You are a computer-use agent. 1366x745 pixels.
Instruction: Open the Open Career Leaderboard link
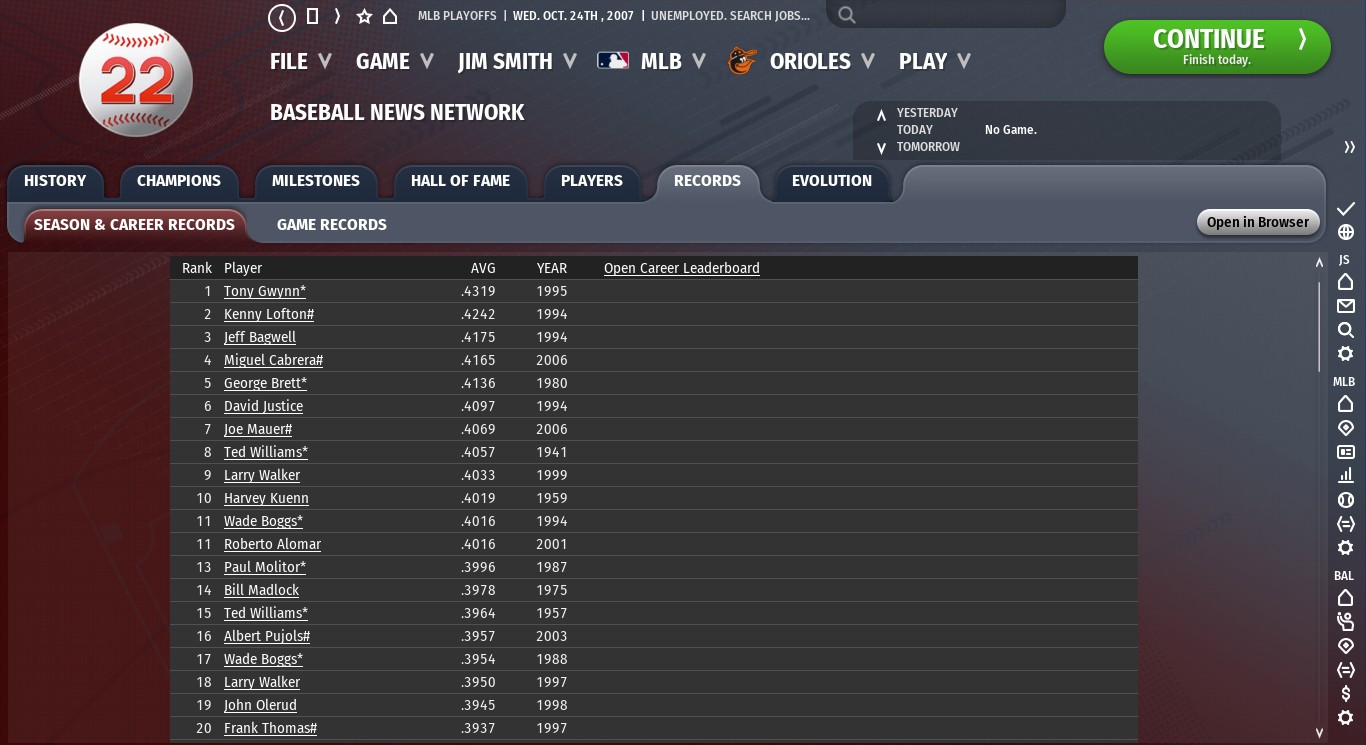(x=681, y=268)
